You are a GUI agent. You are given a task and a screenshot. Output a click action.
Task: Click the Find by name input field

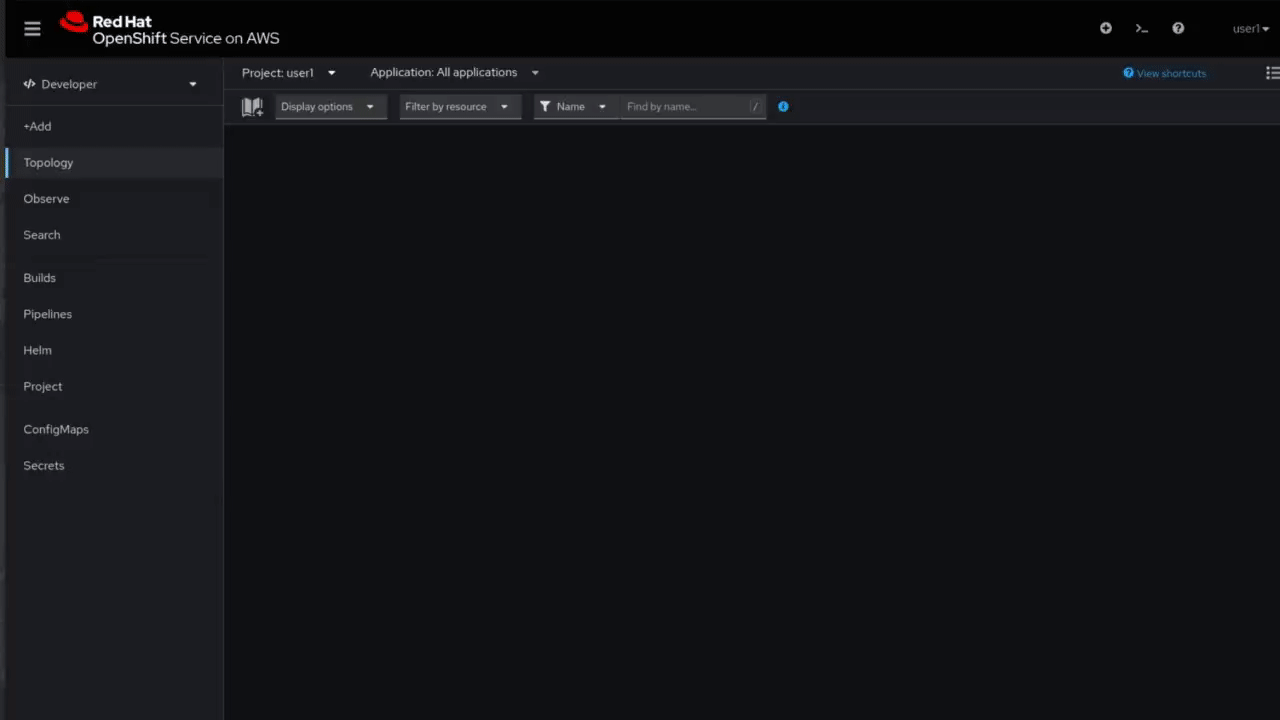point(685,106)
